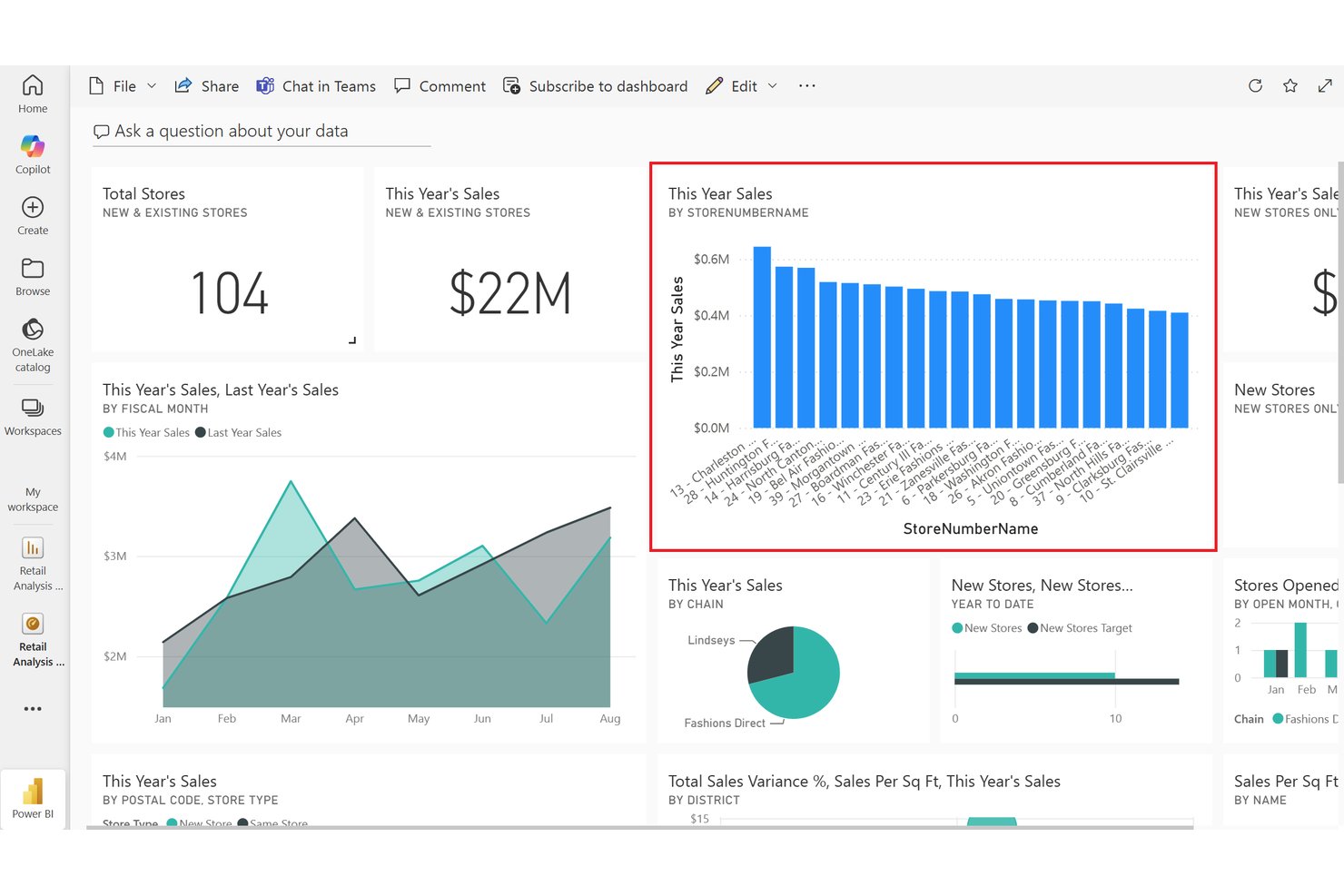Viewport: 1344px width, 896px height.
Task: Click the Lindseys pie slice
Action: [770, 654]
